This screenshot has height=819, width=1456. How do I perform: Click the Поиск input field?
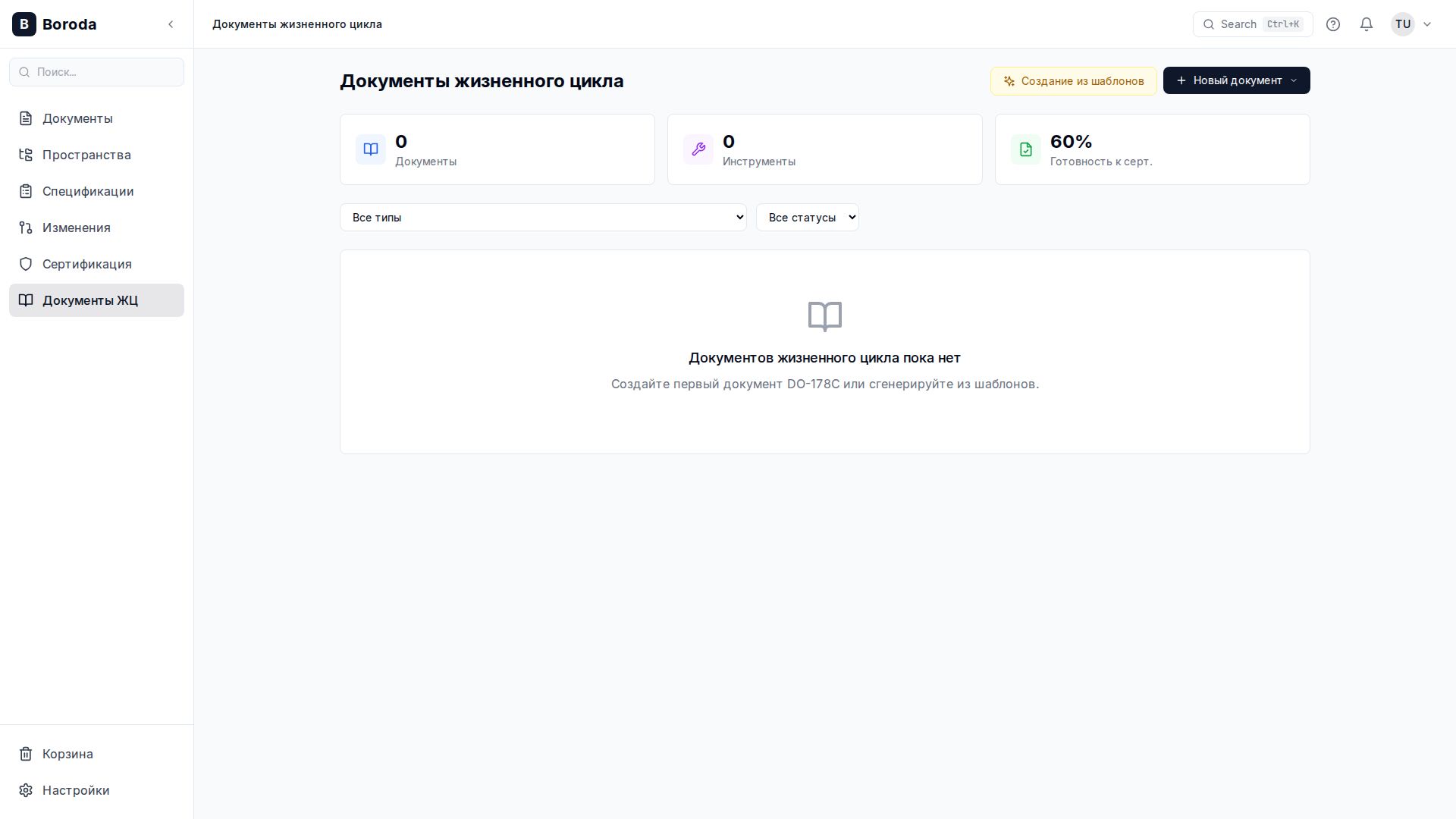pos(96,71)
